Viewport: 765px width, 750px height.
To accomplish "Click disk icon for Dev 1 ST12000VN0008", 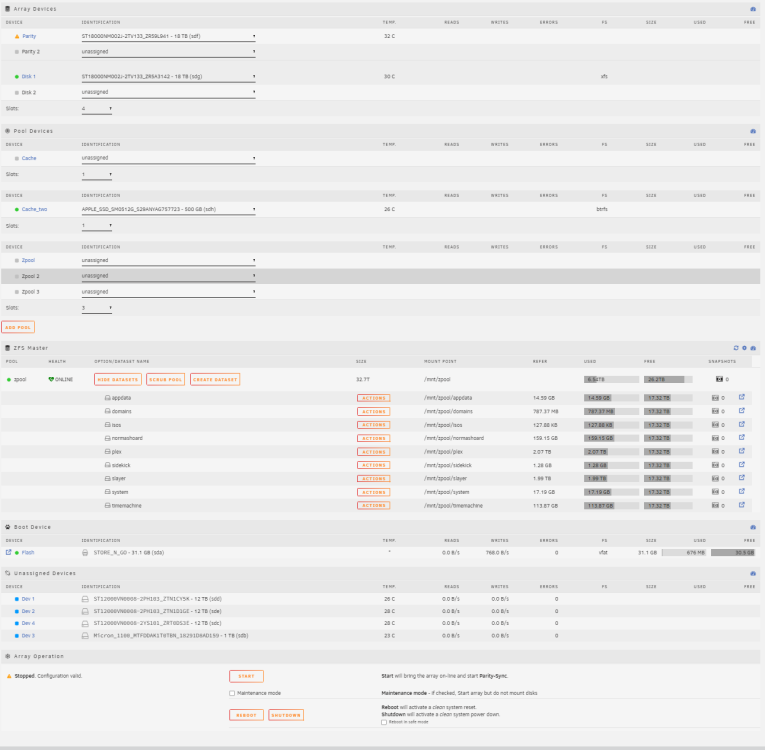I will click(x=85, y=599).
